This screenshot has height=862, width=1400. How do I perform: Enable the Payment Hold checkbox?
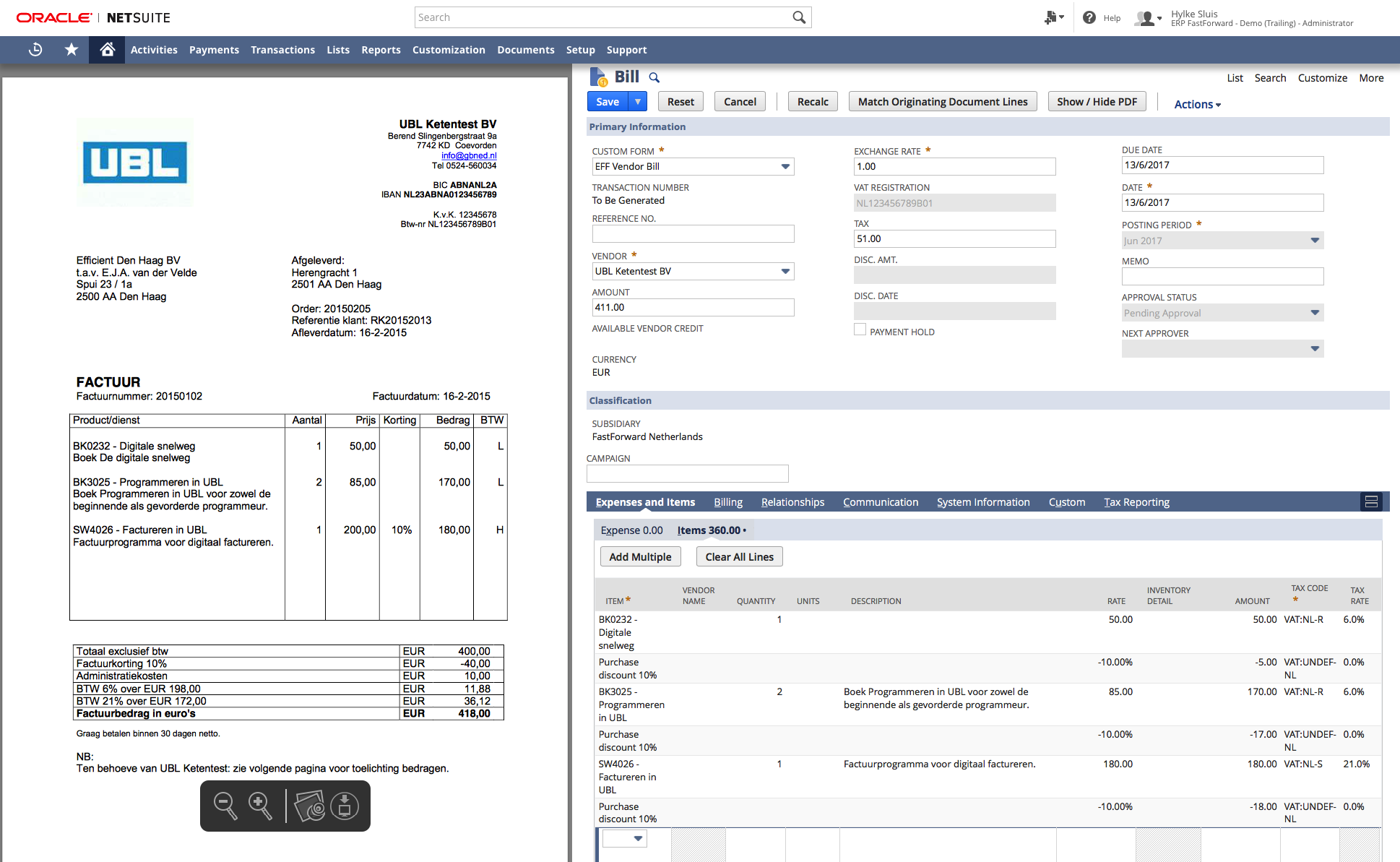point(860,329)
